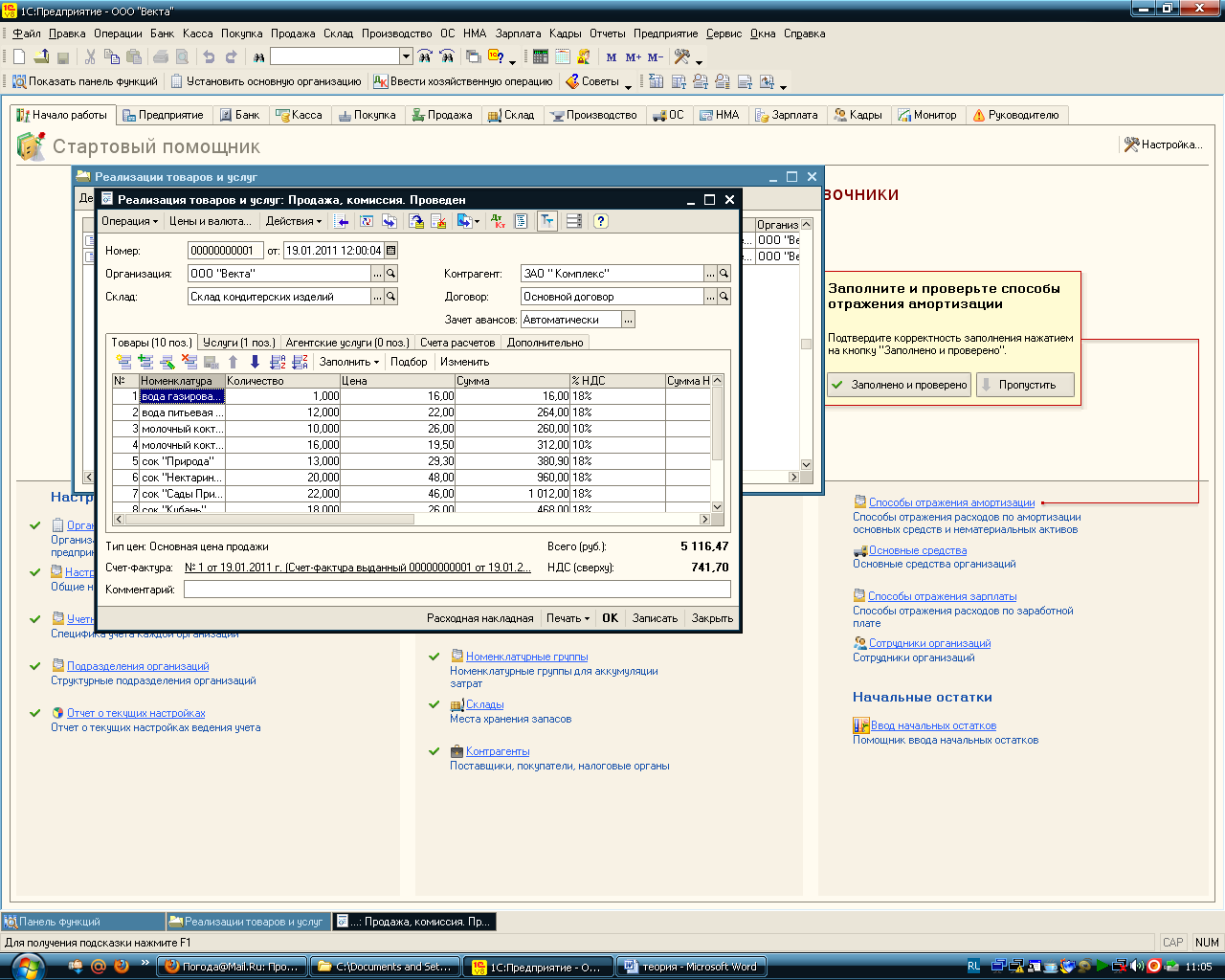Open the Ввод начальных остатков link
1225x980 pixels.
click(933, 725)
